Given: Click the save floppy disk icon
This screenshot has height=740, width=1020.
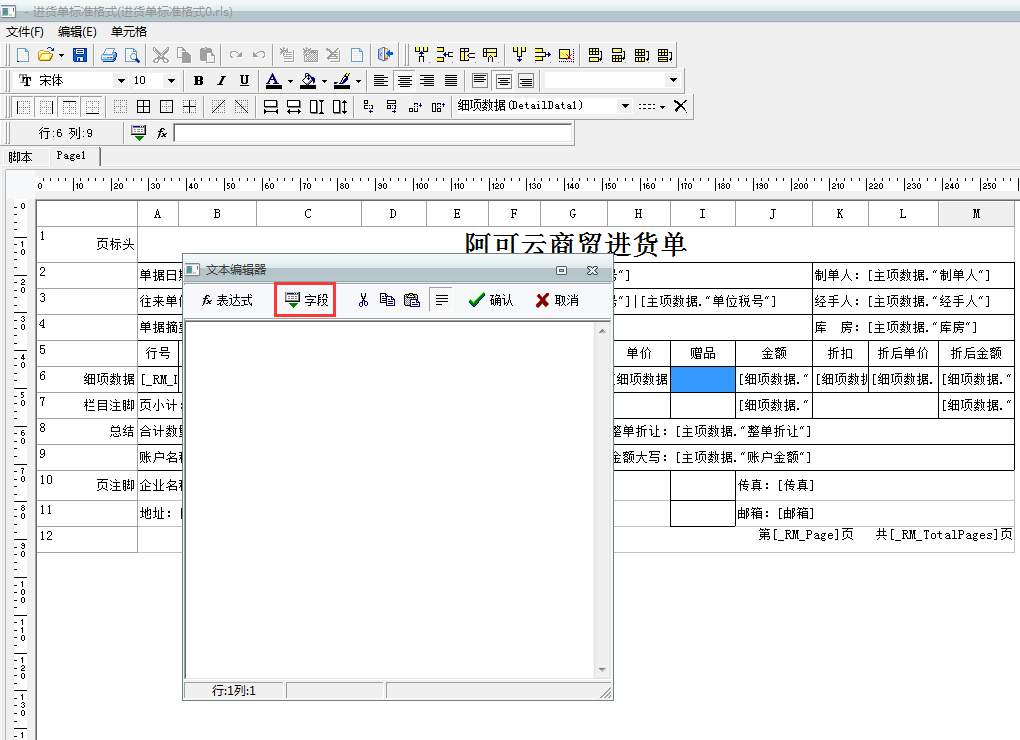Looking at the screenshot, I should (80, 55).
